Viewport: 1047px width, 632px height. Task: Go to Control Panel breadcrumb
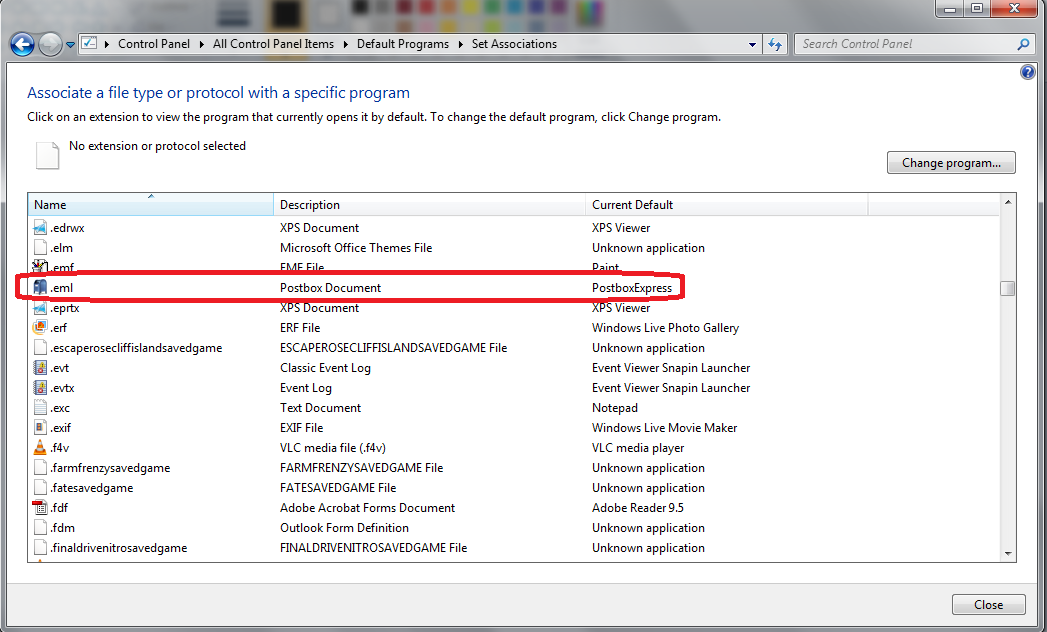click(x=154, y=44)
